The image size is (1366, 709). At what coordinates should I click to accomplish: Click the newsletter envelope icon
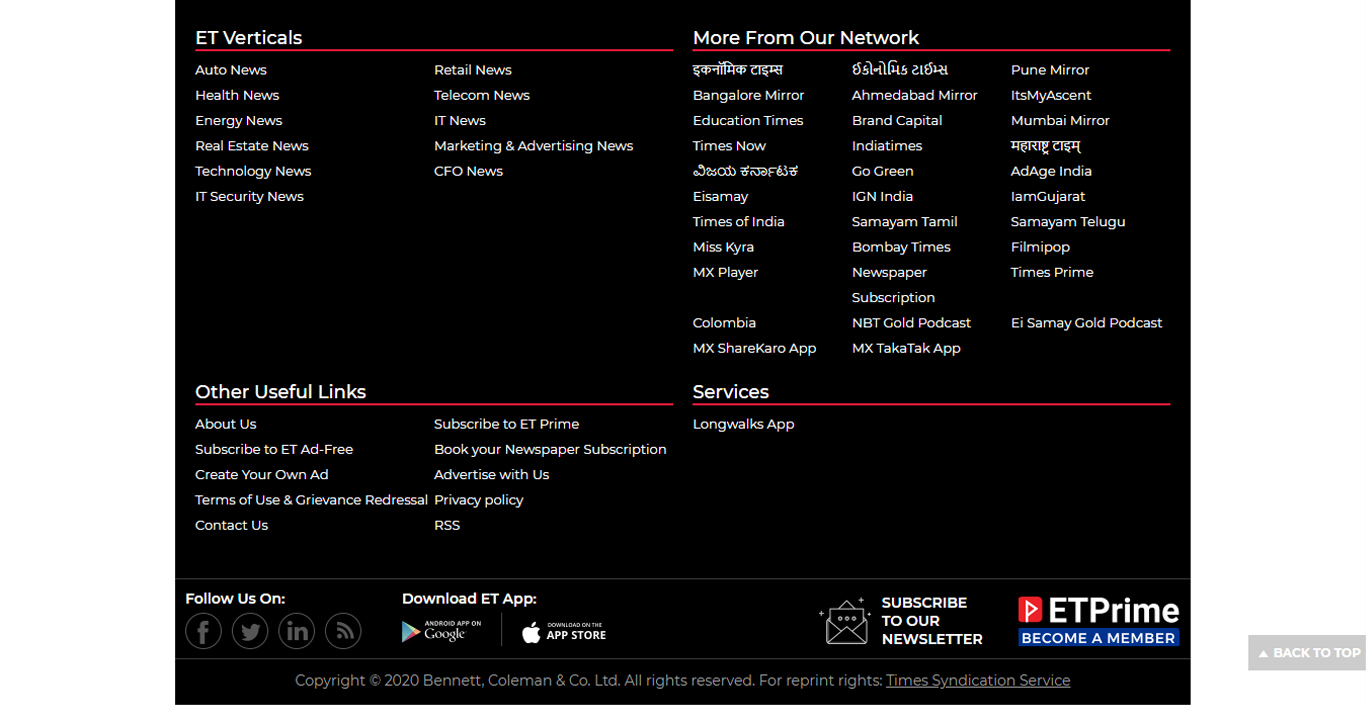pyautogui.click(x=846, y=621)
